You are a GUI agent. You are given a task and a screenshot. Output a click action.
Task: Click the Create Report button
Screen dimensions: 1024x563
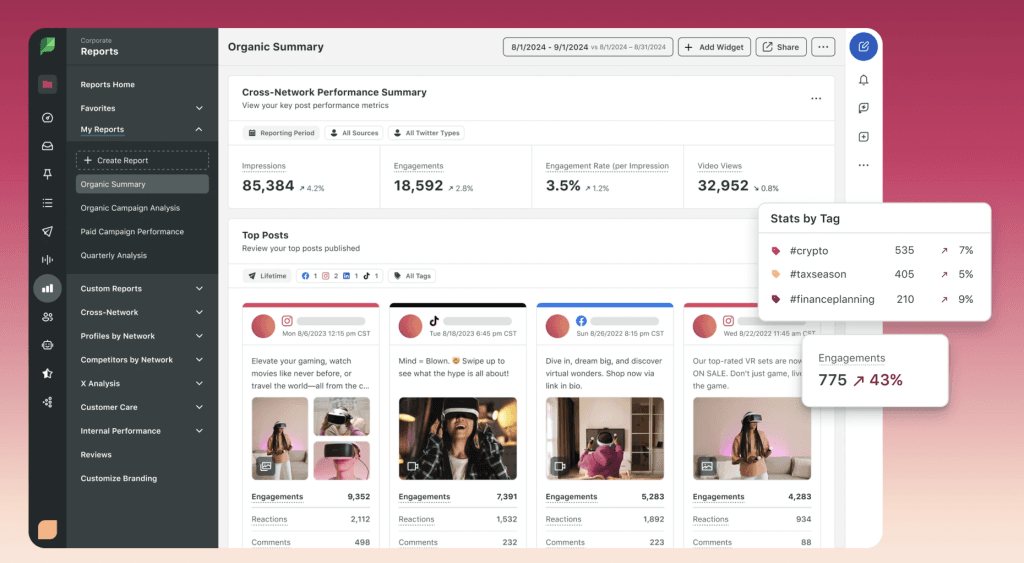(x=142, y=160)
